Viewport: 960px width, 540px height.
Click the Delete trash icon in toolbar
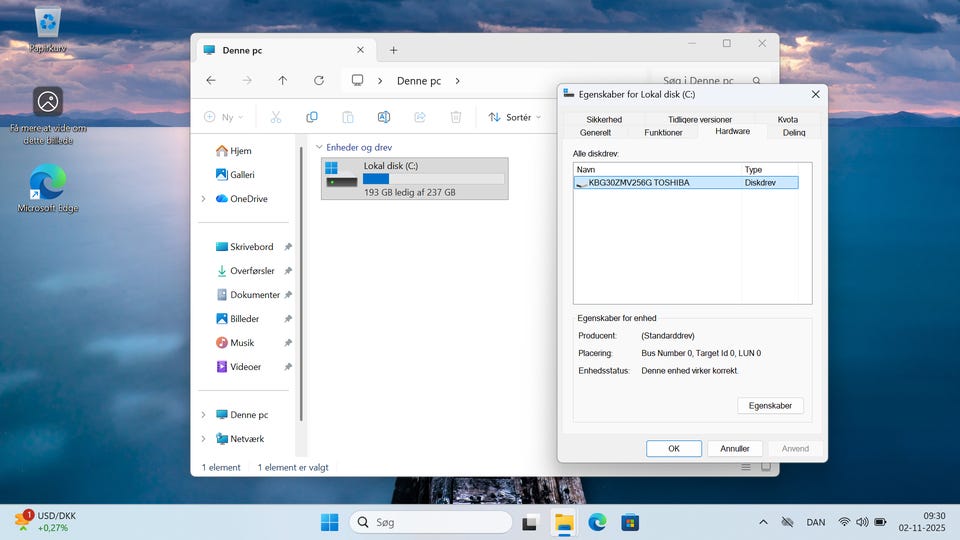tap(456, 117)
